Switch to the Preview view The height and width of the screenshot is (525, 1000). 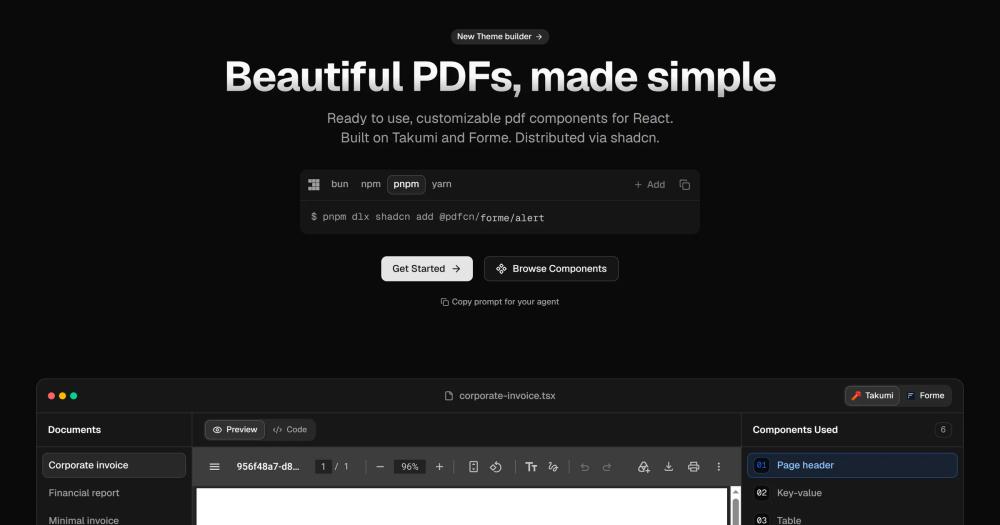pyautogui.click(x=235, y=429)
